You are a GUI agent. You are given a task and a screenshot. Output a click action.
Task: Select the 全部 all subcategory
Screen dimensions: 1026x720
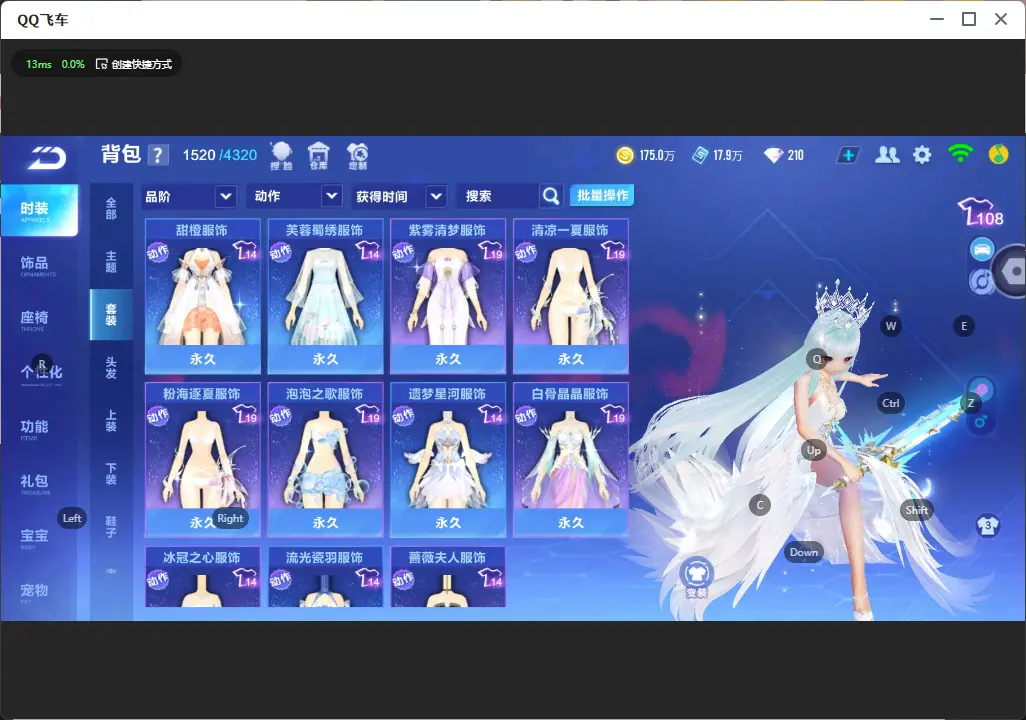click(111, 209)
